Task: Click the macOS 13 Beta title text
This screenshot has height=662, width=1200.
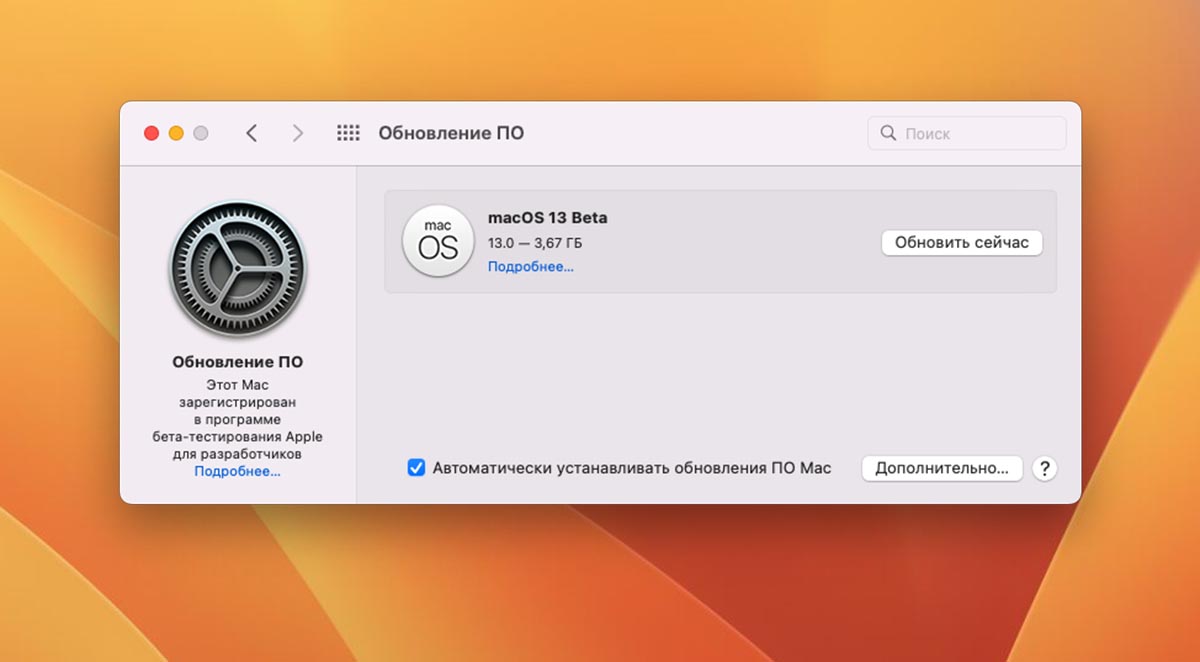Action: pyautogui.click(x=547, y=218)
